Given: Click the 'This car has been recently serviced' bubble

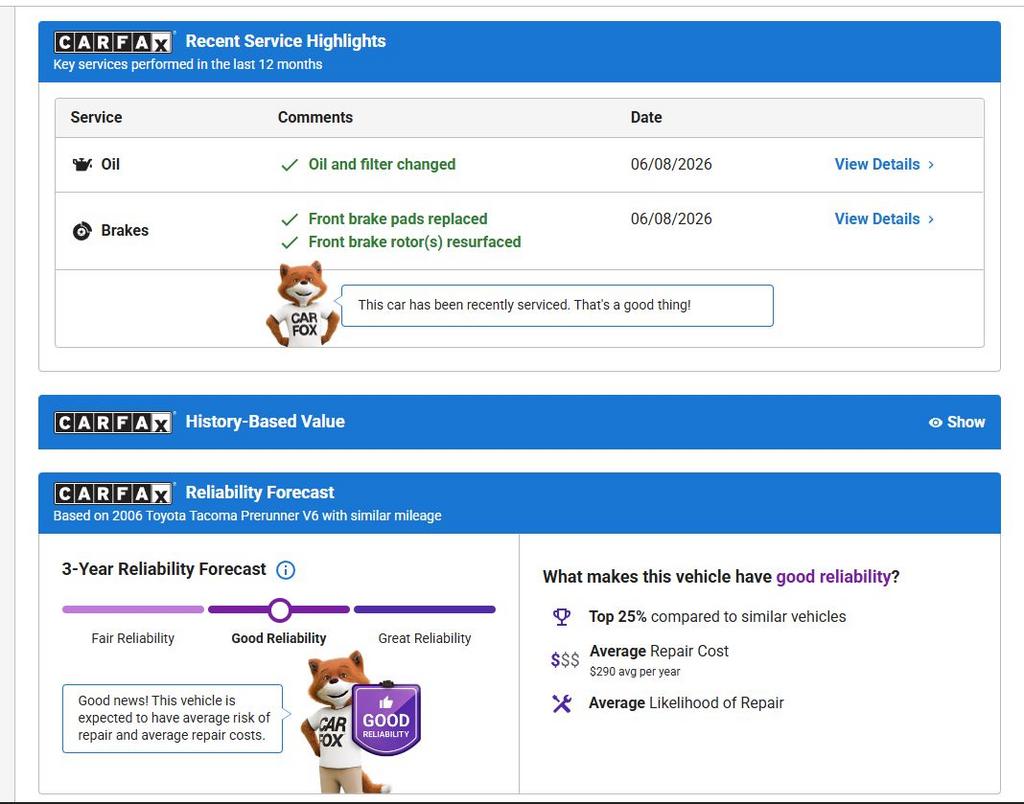Looking at the screenshot, I should 557,306.
